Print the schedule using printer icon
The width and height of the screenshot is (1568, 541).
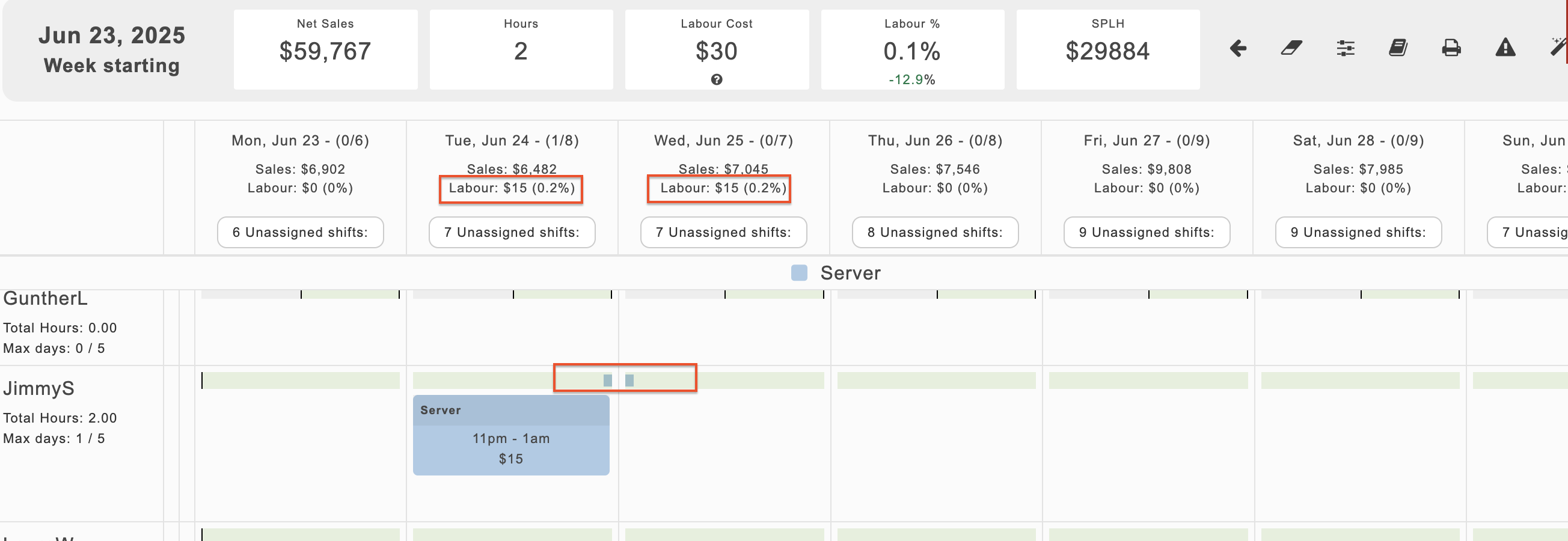tap(1451, 48)
